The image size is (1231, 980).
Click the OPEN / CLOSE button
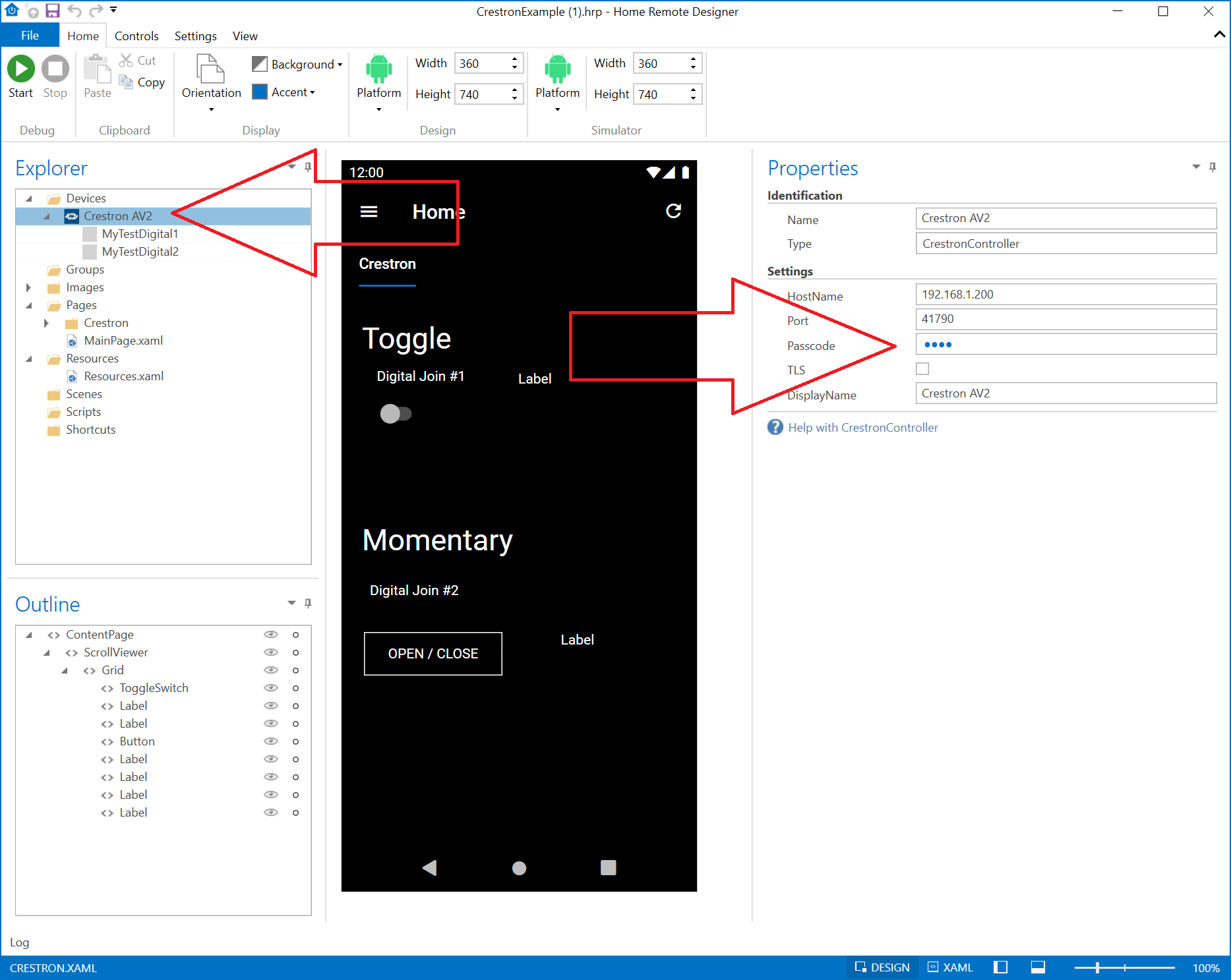(x=433, y=654)
